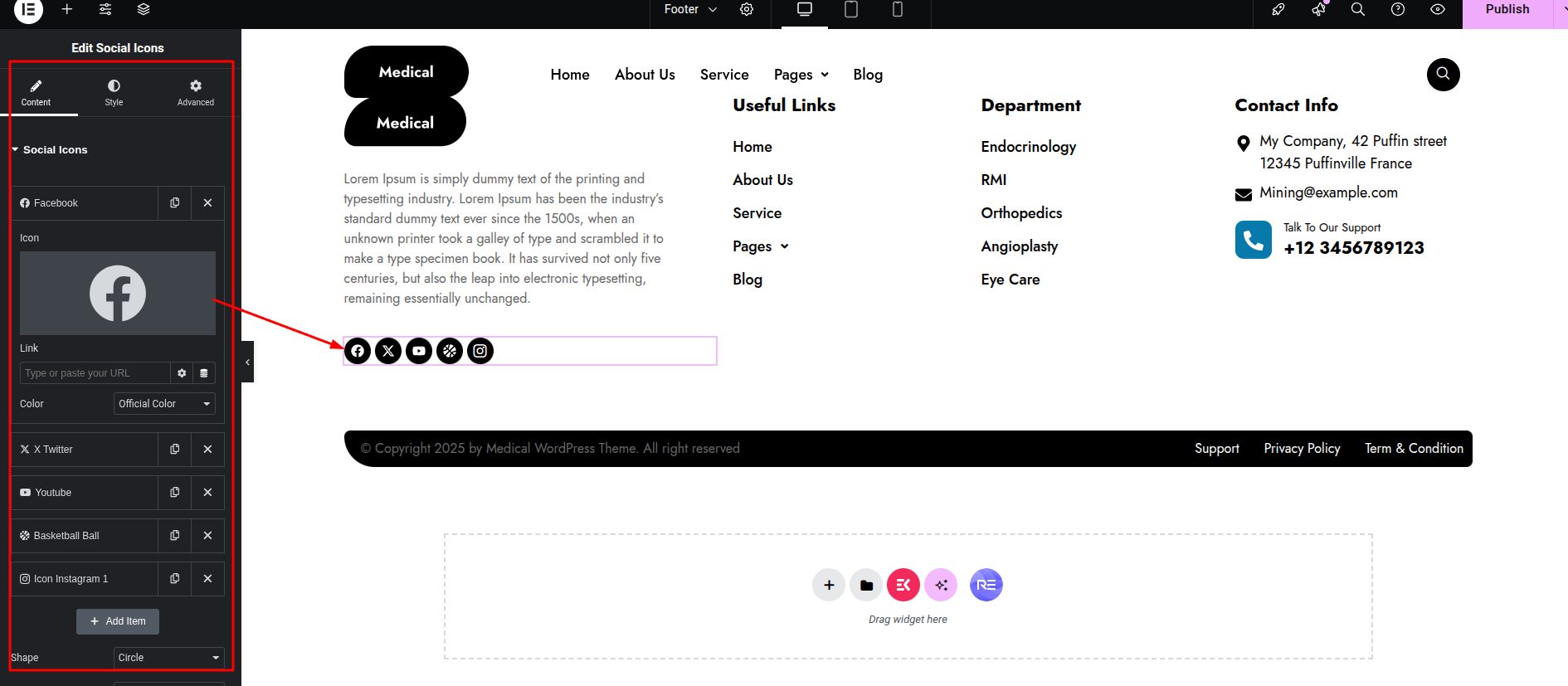This screenshot has width=1568, height=686.
Task: Open the Structure layers icon
Action: click(144, 9)
